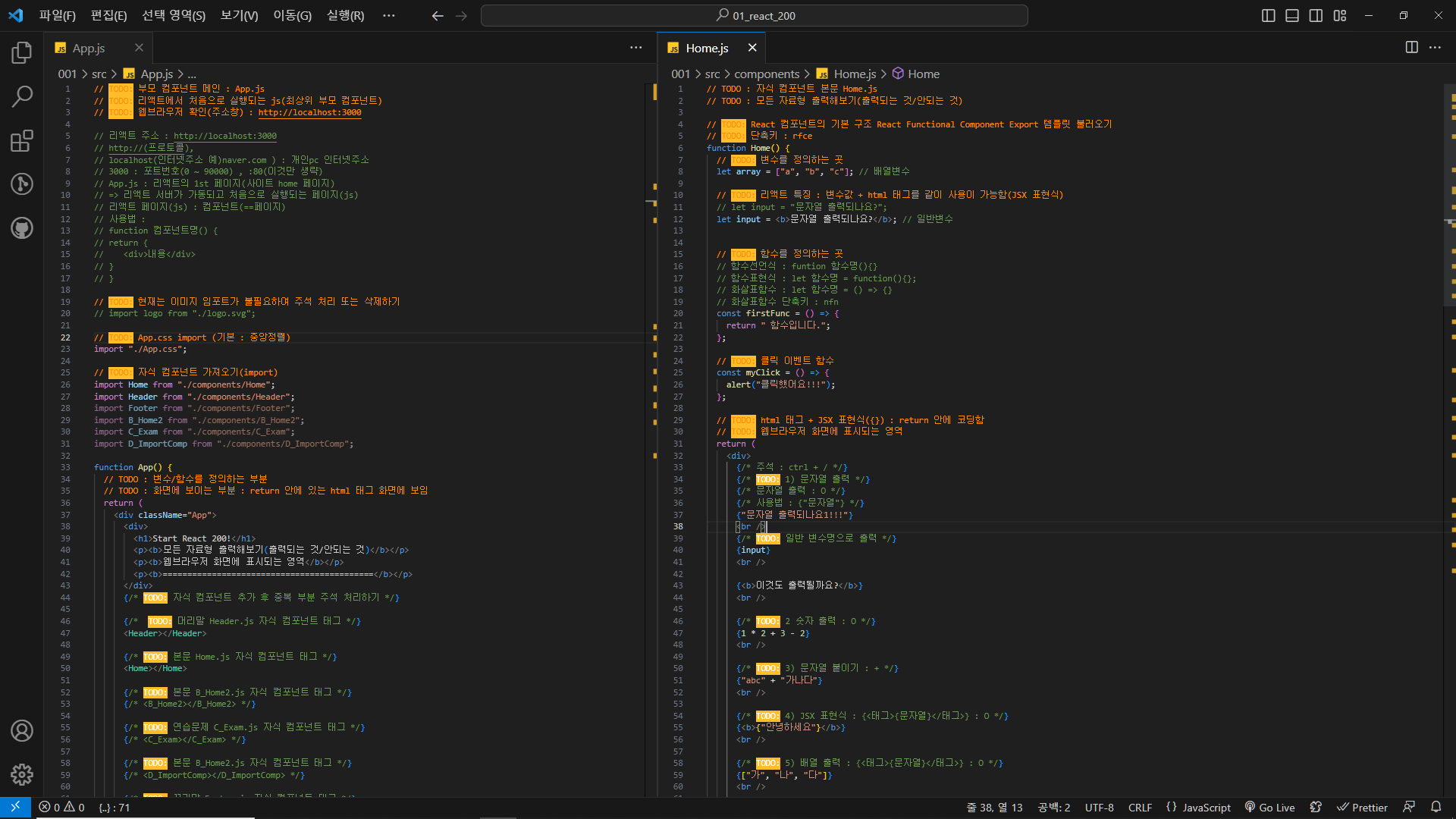Open the GitHub panel in activity bar
This screenshot has width=1456, height=819.
pyautogui.click(x=22, y=227)
